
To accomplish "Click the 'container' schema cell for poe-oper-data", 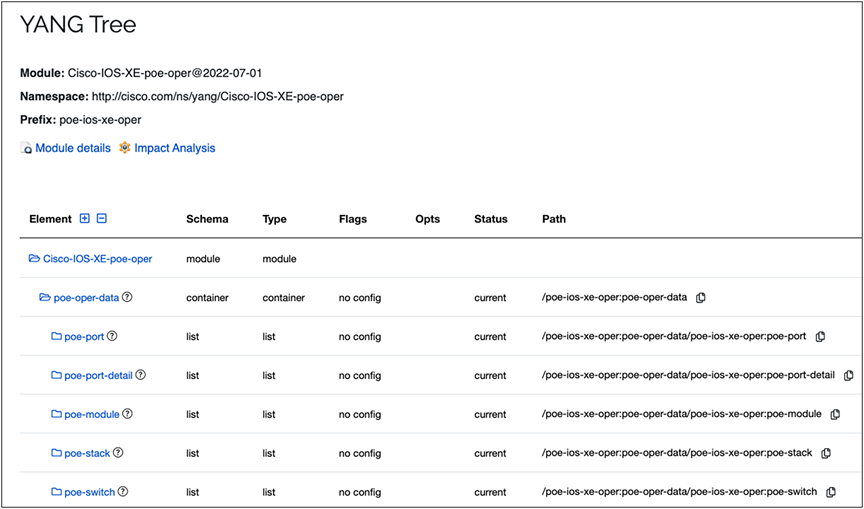I will [207, 297].
